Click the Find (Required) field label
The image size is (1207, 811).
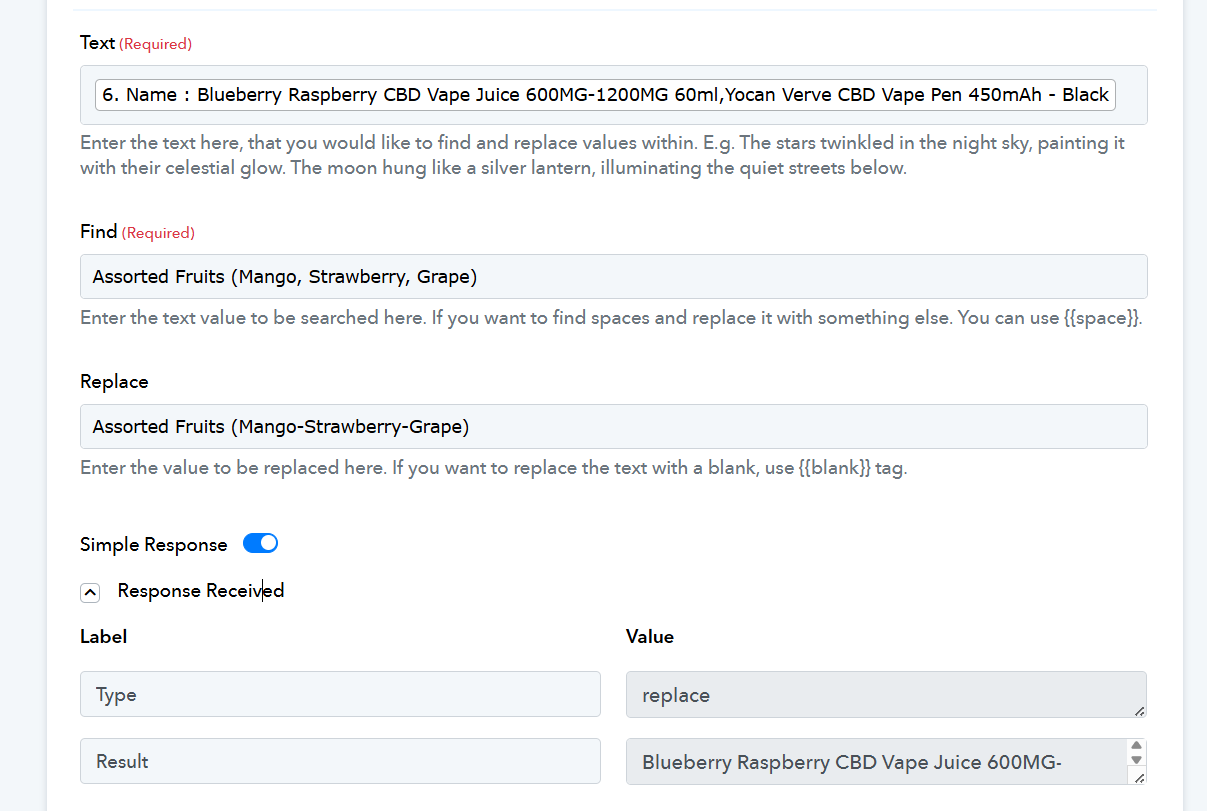(x=137, y=232)
